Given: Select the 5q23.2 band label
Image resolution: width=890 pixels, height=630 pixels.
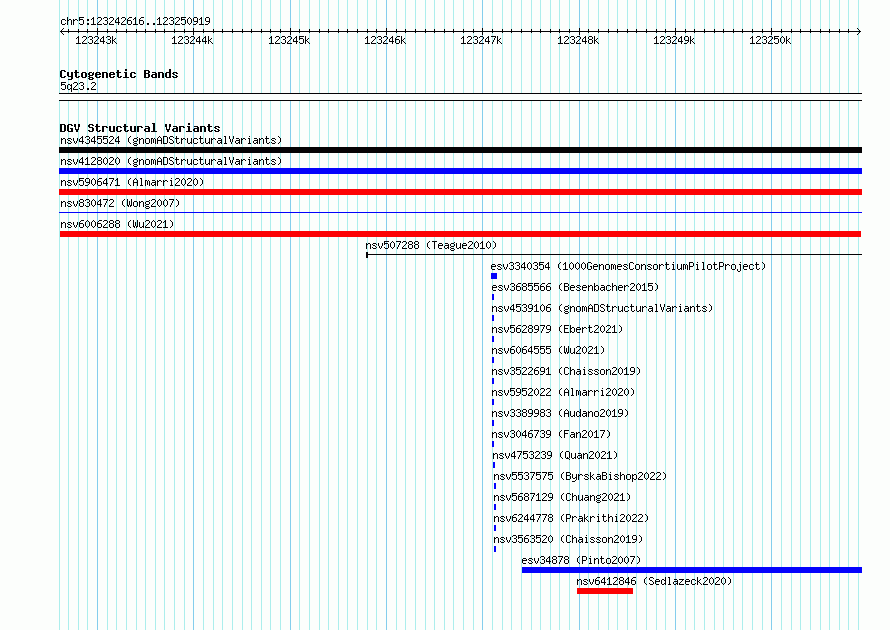Looking at the screenshot, I should click(x=78, y=86).
